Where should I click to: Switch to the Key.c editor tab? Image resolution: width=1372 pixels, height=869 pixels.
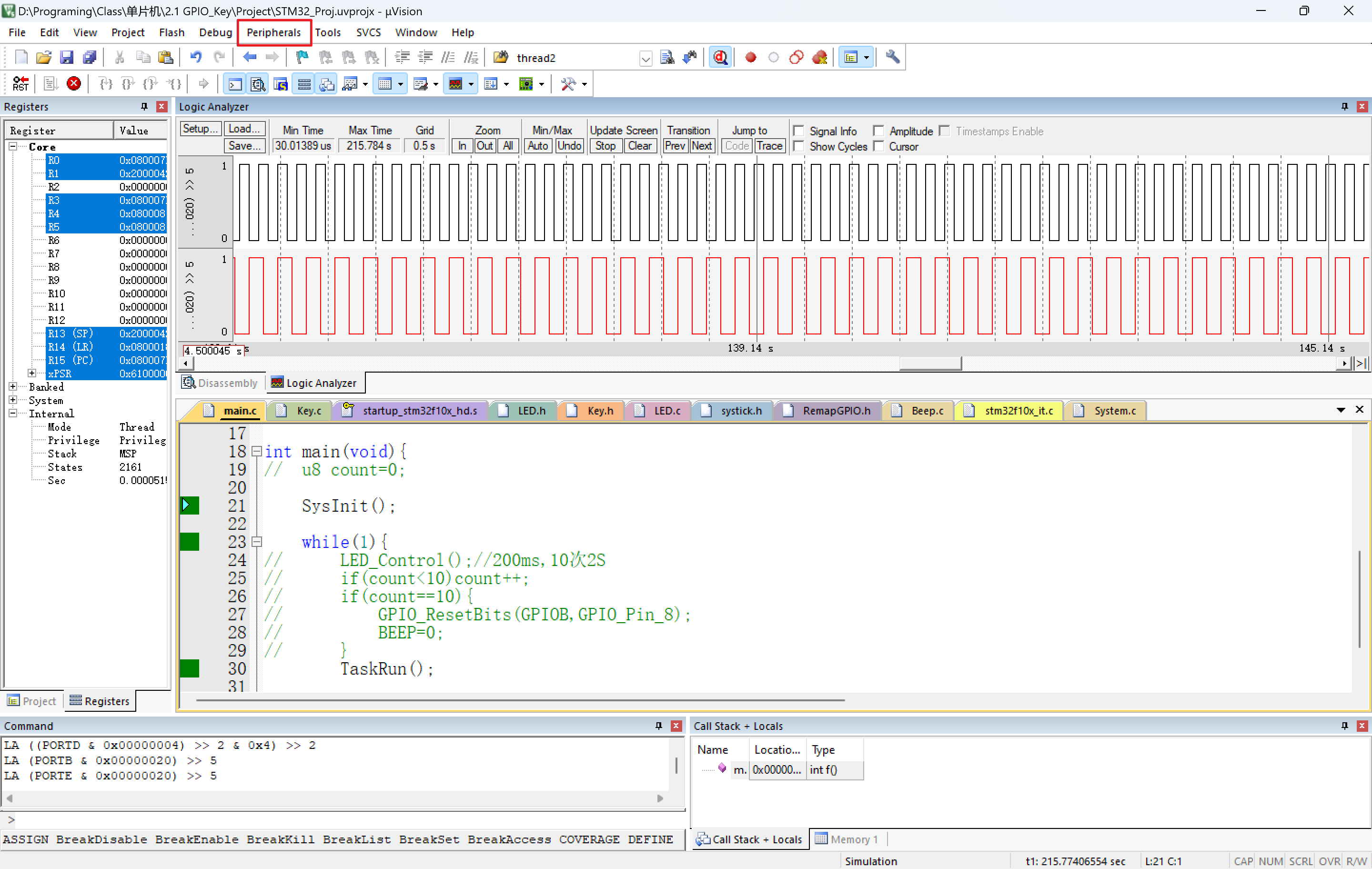pyautogui.click(x=299, y=411)
